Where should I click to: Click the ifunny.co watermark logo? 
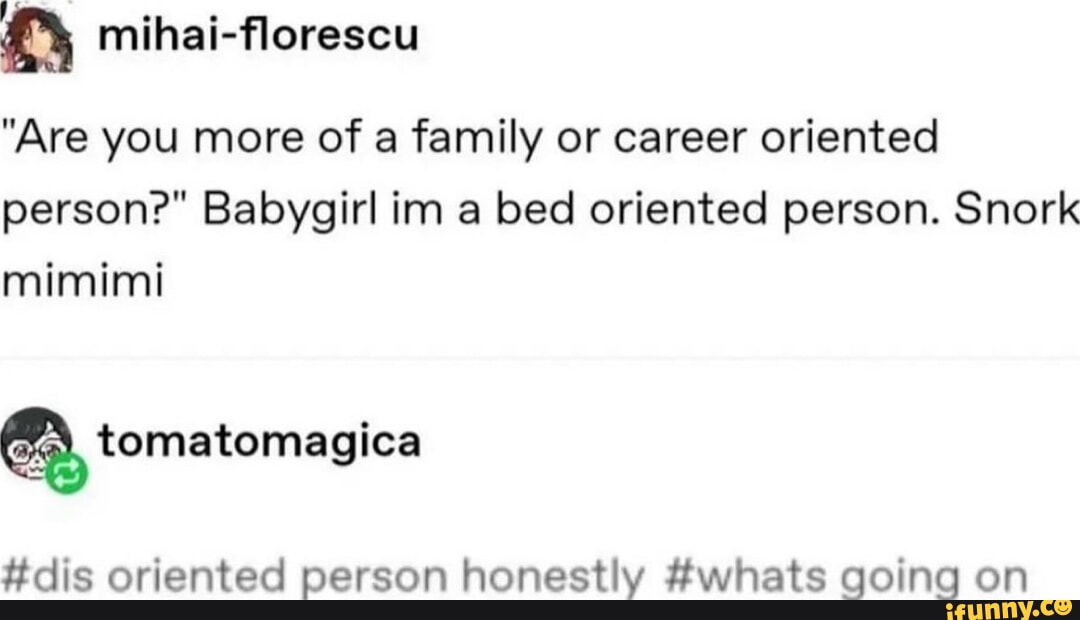[1007, 608]
